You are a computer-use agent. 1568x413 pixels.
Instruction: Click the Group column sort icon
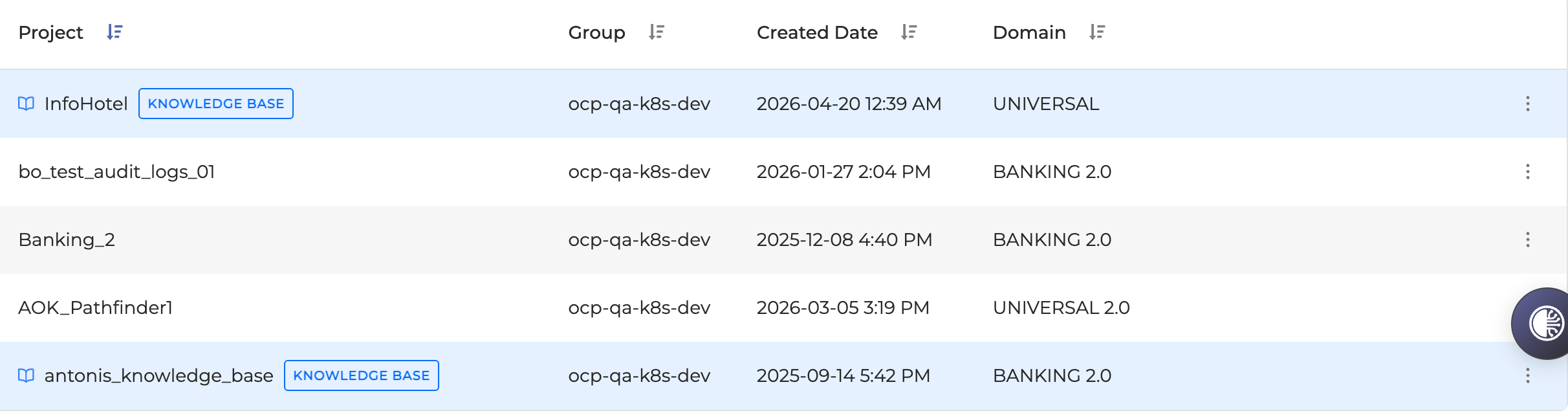[x=657, y=32]
